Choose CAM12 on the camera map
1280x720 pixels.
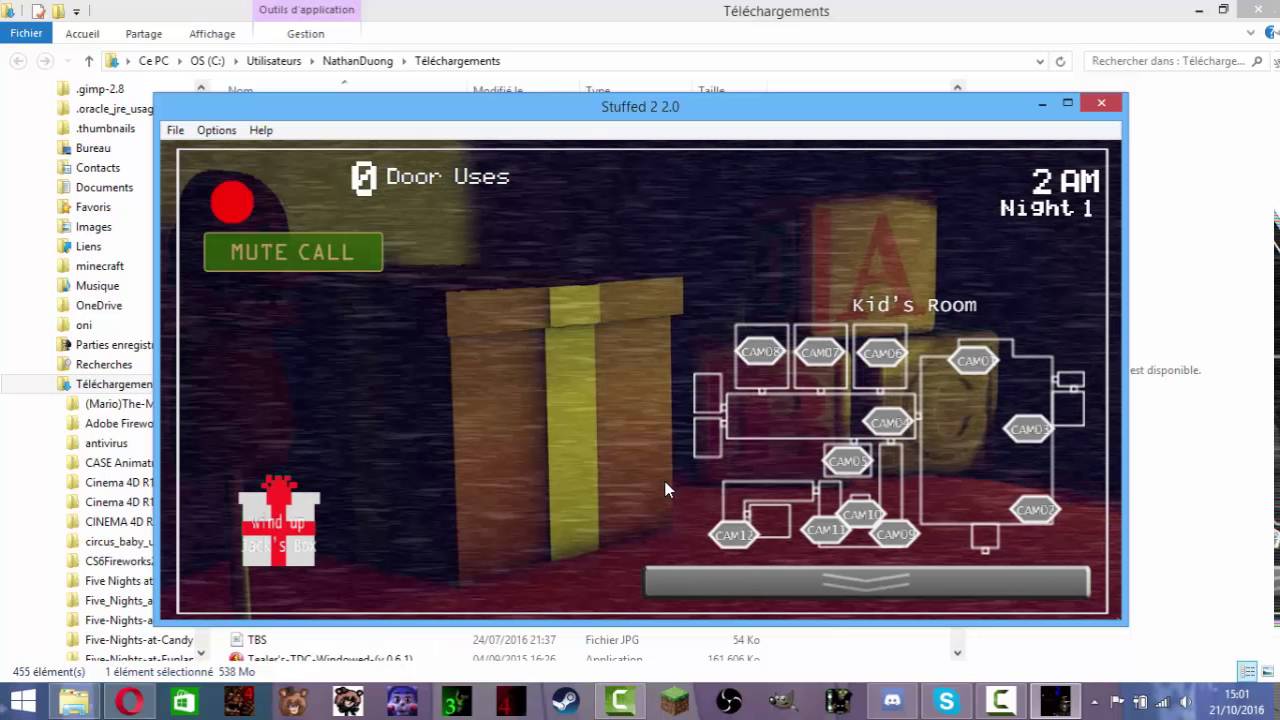tap(733, 535)
